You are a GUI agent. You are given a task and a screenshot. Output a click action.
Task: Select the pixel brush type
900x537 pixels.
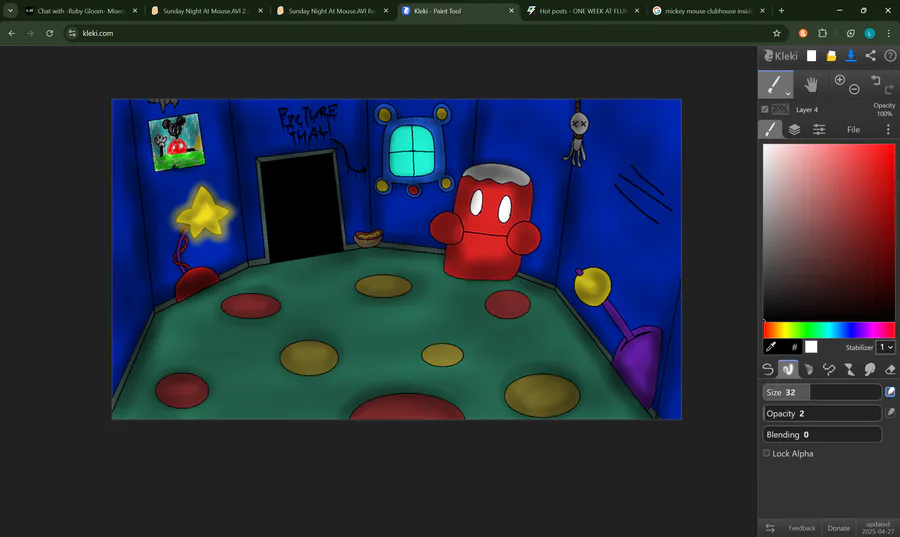(829, 369)
